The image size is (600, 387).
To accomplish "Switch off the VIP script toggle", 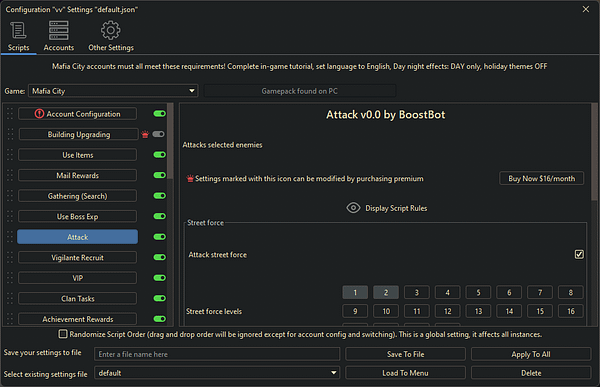I will (160, 278).
